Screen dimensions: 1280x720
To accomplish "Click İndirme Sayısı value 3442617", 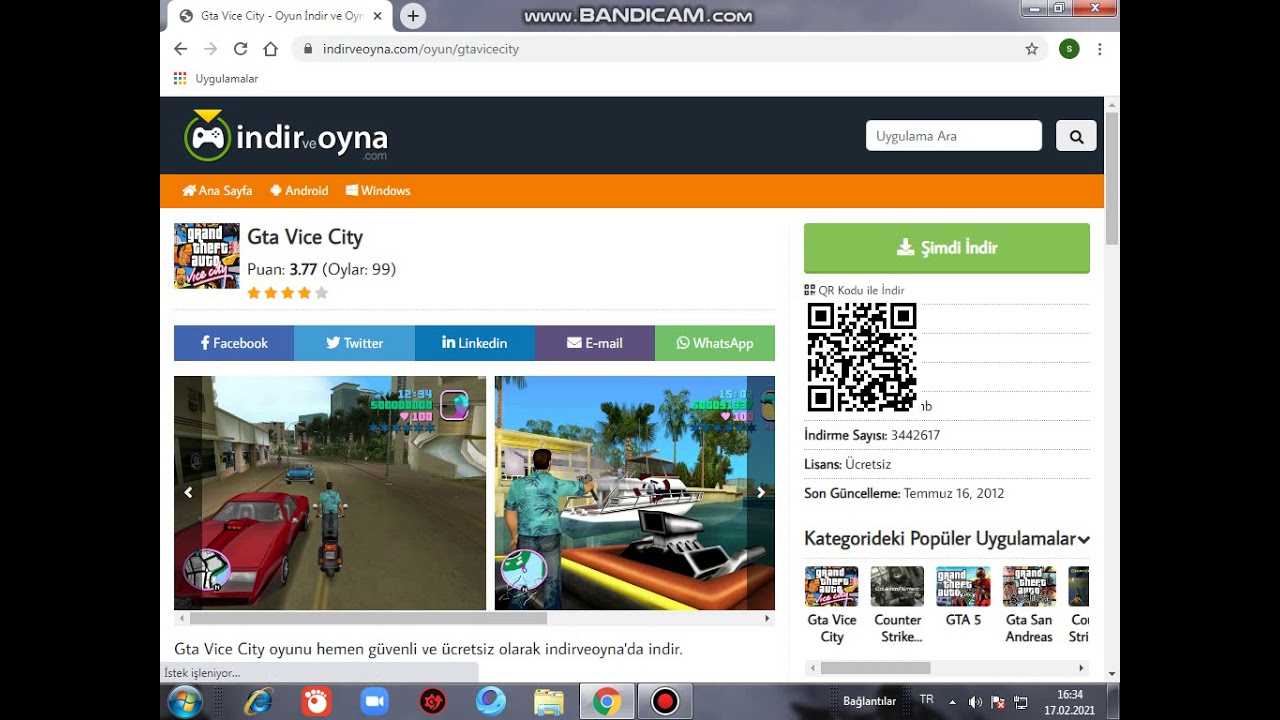I will [x=915, y=435].
